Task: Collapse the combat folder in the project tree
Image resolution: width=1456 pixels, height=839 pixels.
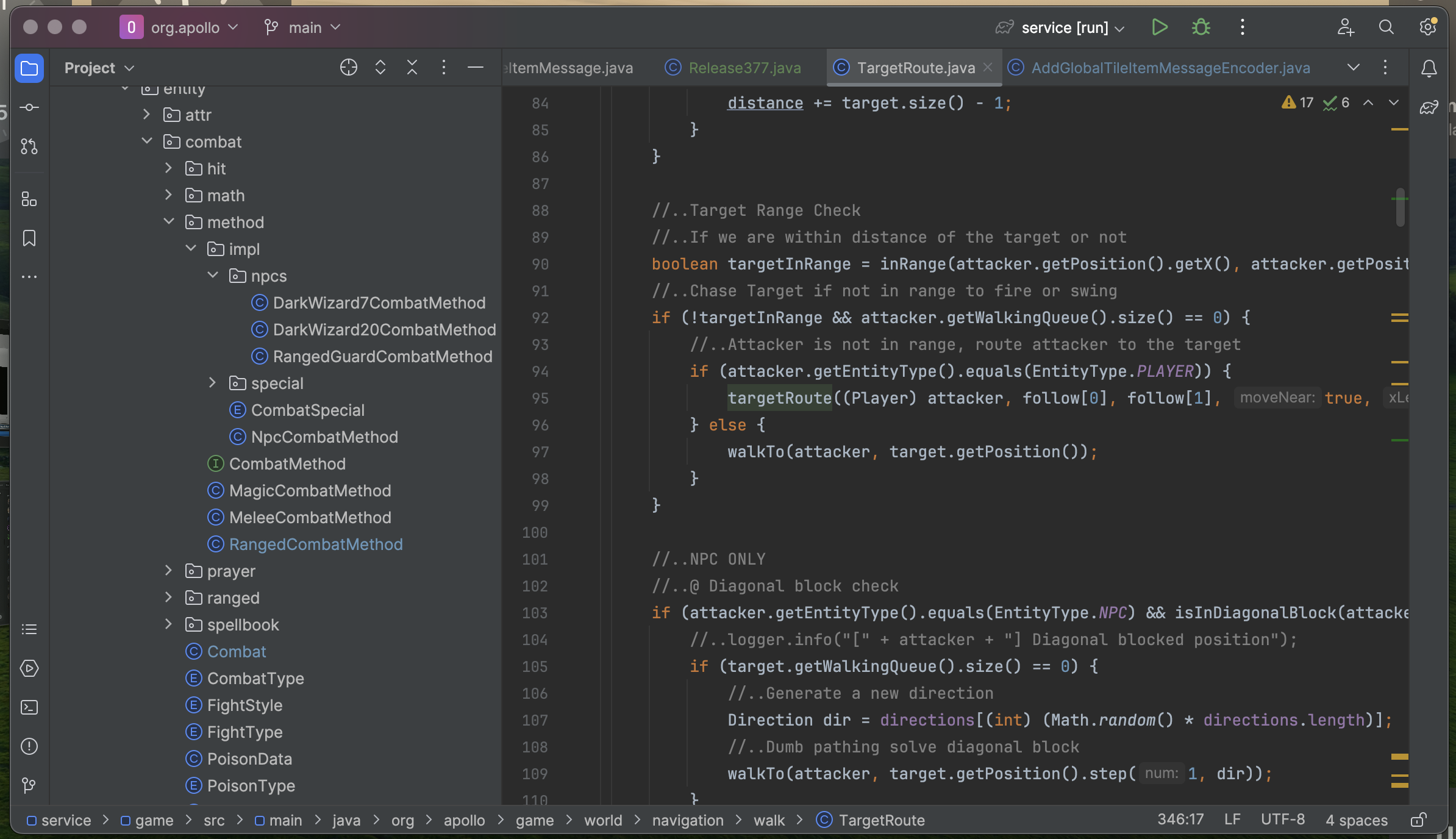Action: pyautogui.click(x=146, y=140)
